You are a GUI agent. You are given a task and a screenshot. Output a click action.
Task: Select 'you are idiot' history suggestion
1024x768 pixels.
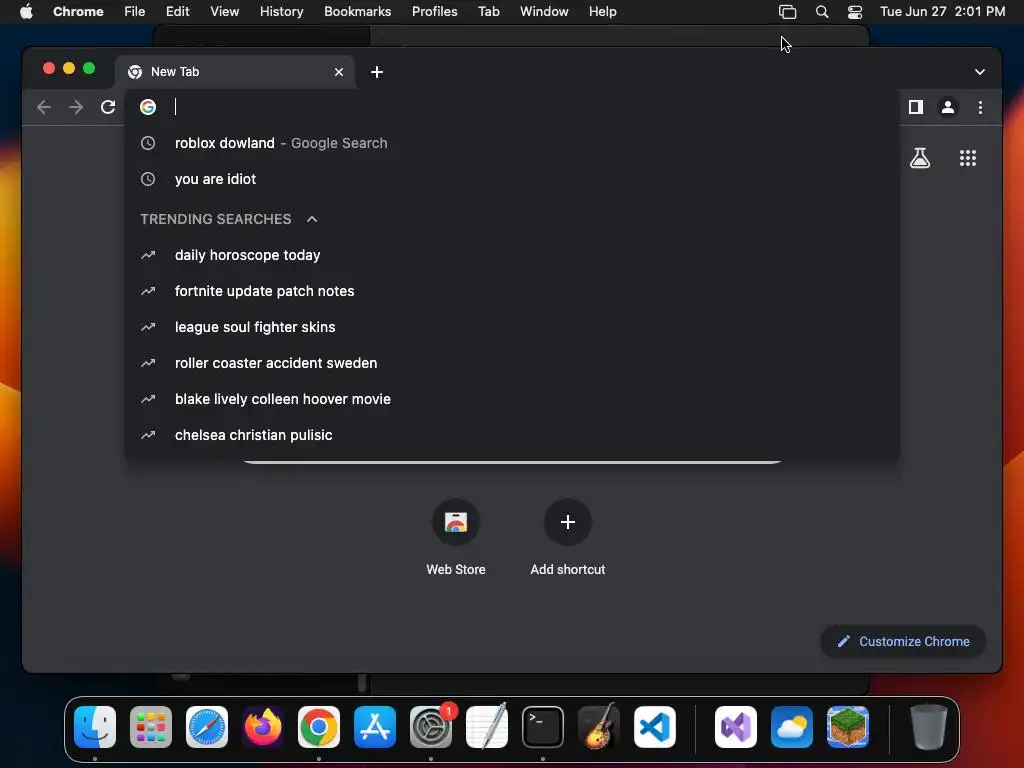pos(512,179)
